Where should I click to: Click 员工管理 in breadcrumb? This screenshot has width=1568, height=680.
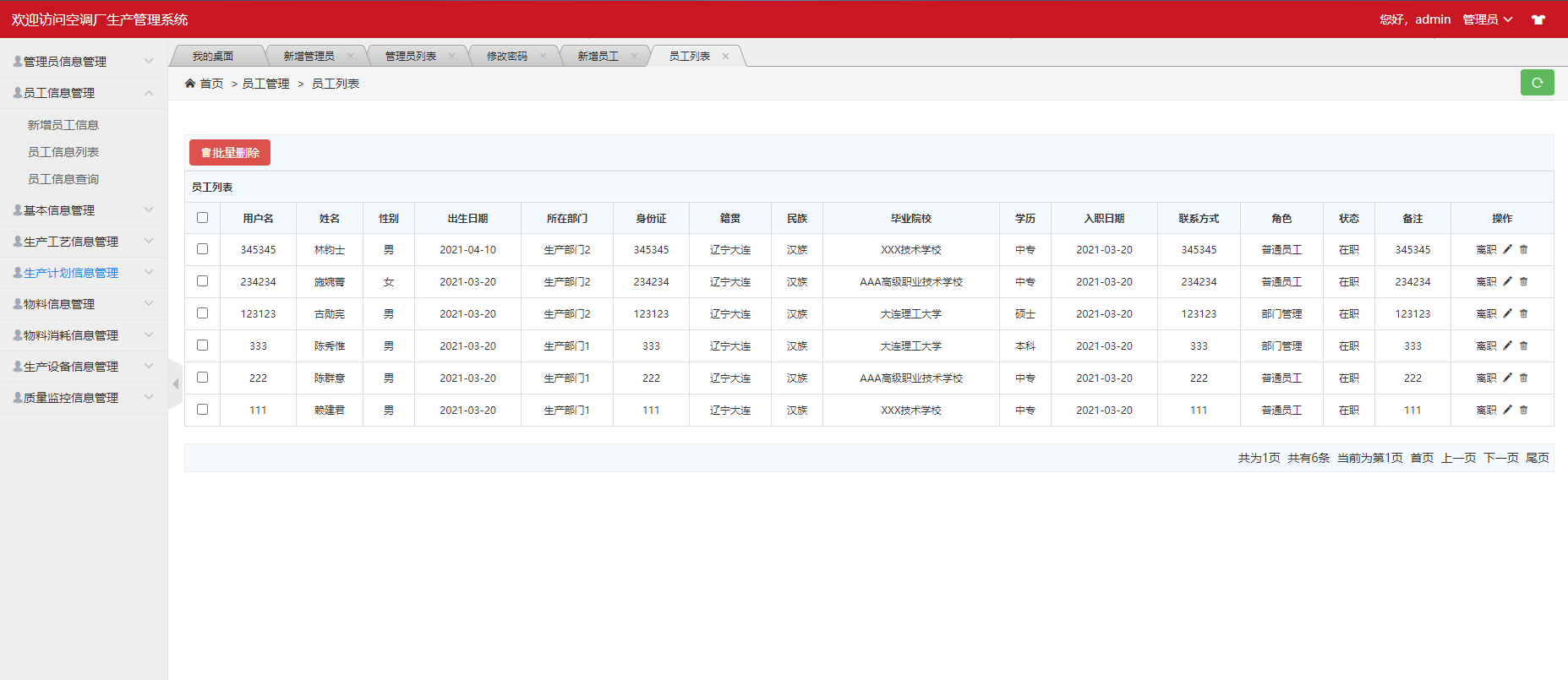[265, 84]
